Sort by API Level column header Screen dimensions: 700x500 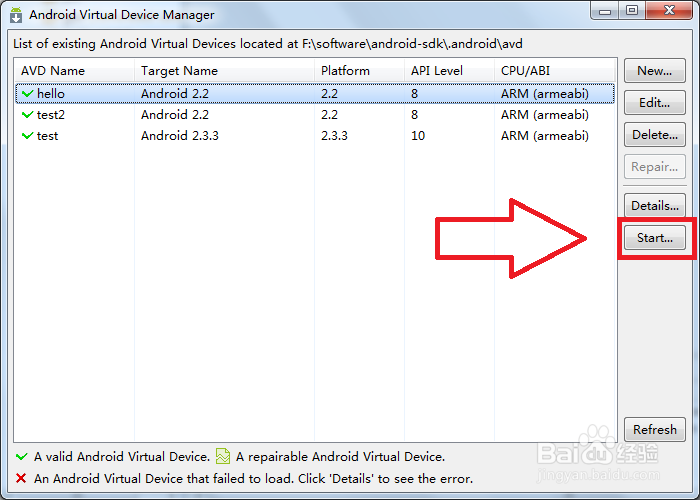(449, 71)
